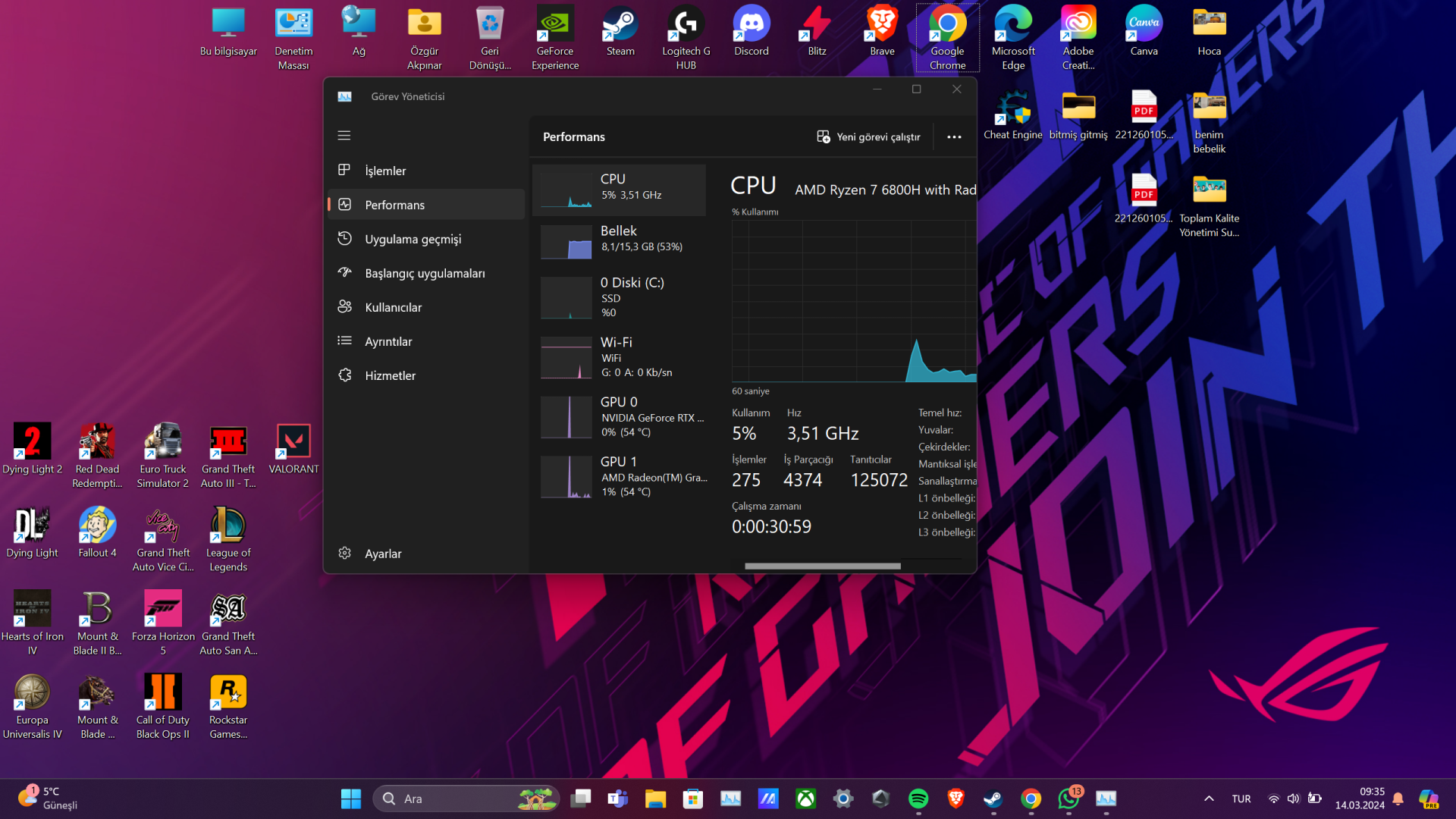
Task: Select GPU 0 NVIDIA GeForce item
Action: click(x=619, y=416)
